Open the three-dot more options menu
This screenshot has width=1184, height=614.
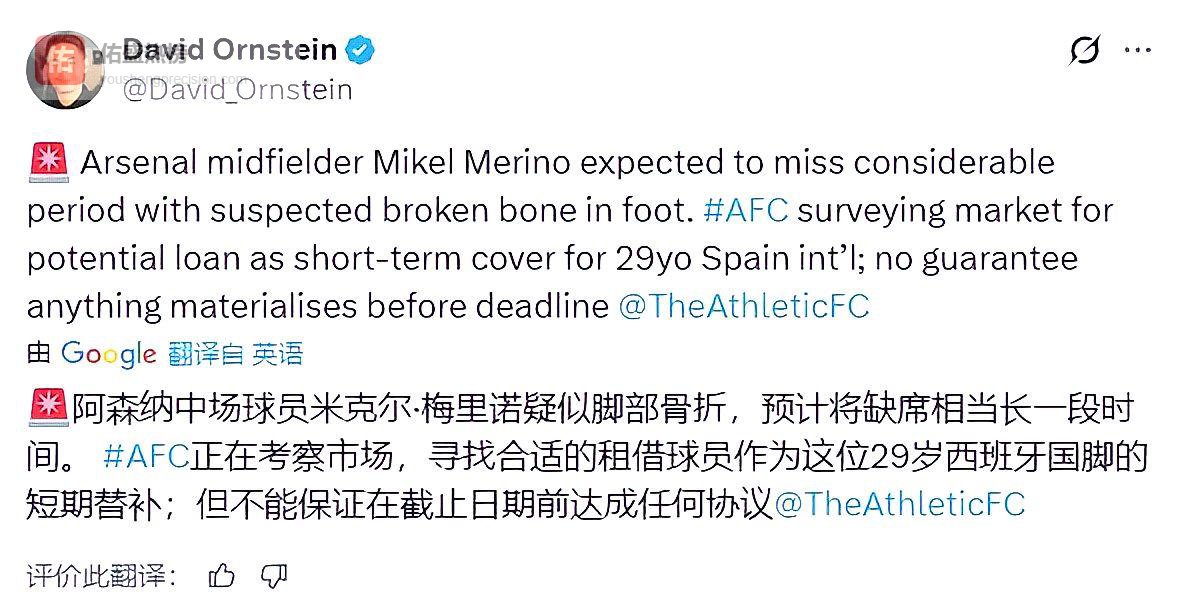click(1138, 49)
